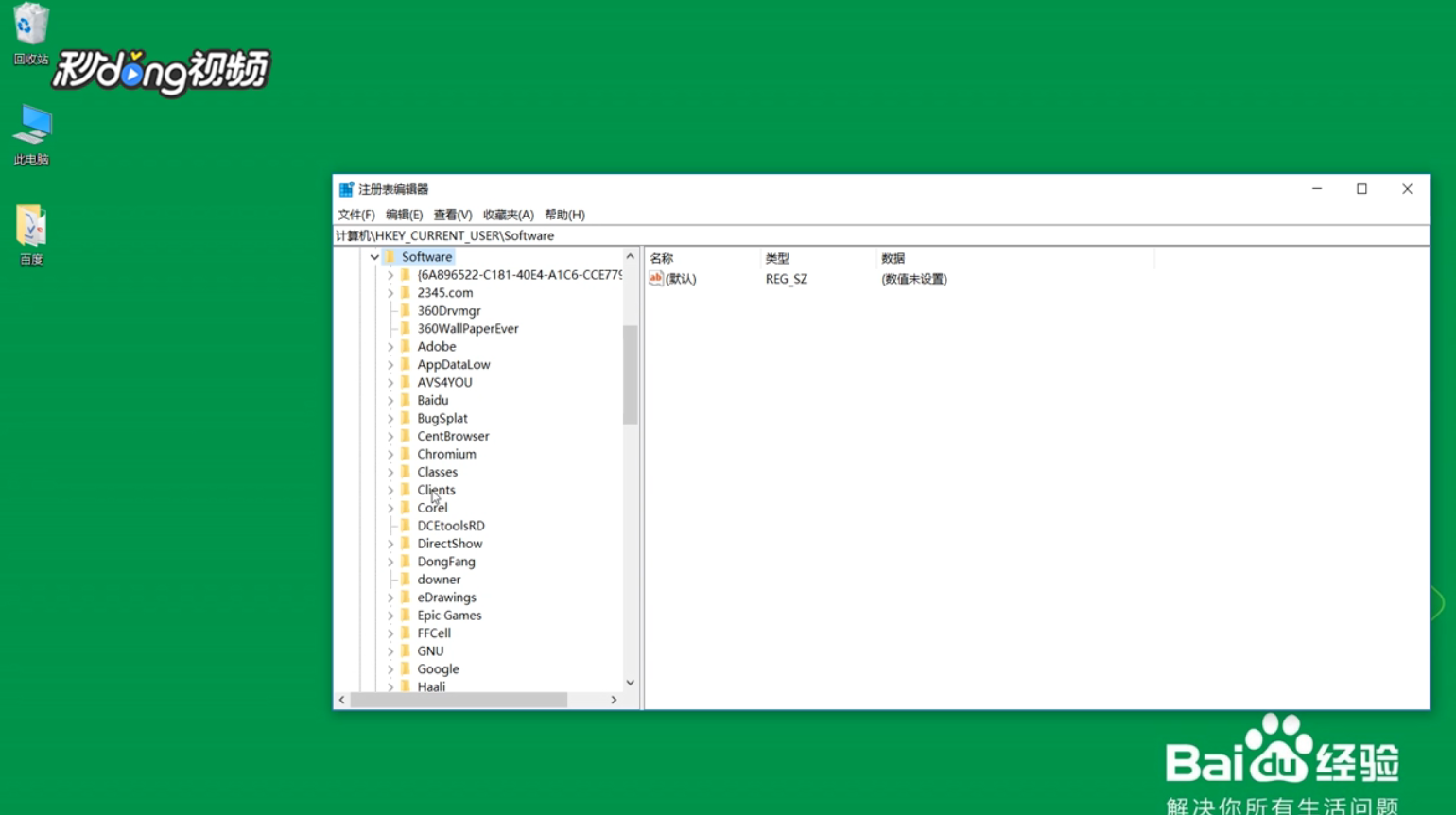
Task: Select the 360WallPaperEver key
Action: (x=468, y=329)
